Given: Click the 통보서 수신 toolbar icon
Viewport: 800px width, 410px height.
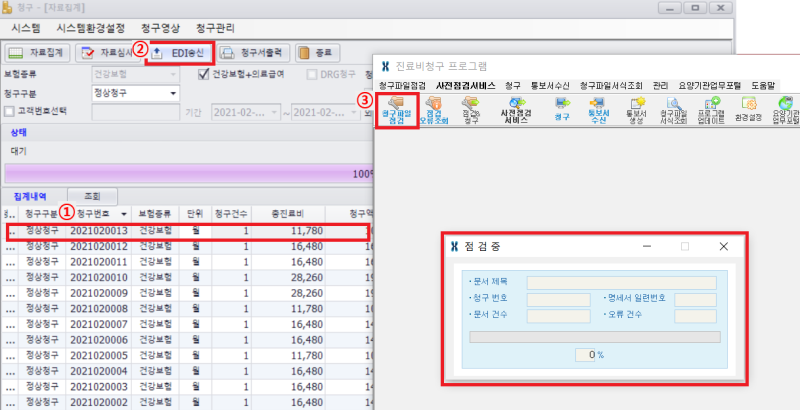Looking at the screenshot, I should point(598,110).
